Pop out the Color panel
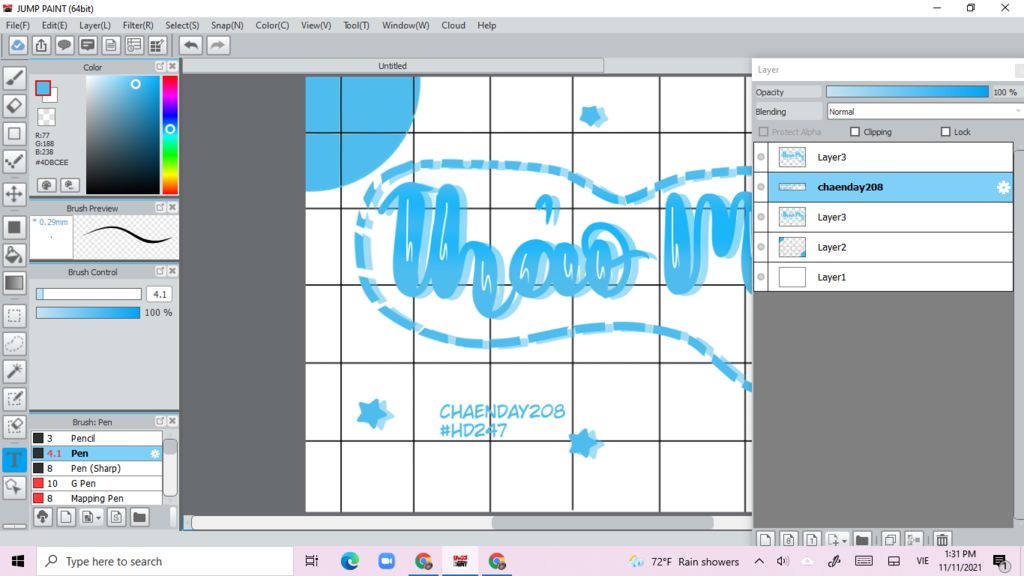Viewport: 1024px width, 576px height. [160, 67]
